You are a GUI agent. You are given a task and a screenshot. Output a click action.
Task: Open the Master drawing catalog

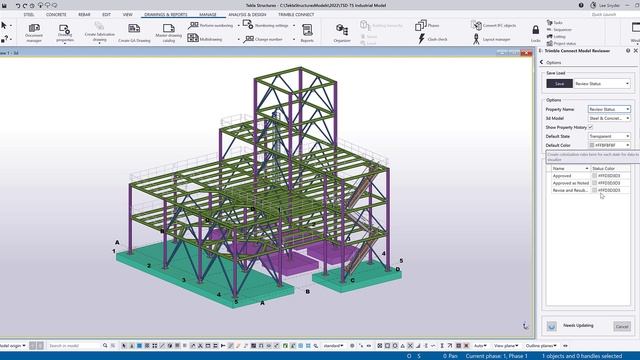pos(169,33)
